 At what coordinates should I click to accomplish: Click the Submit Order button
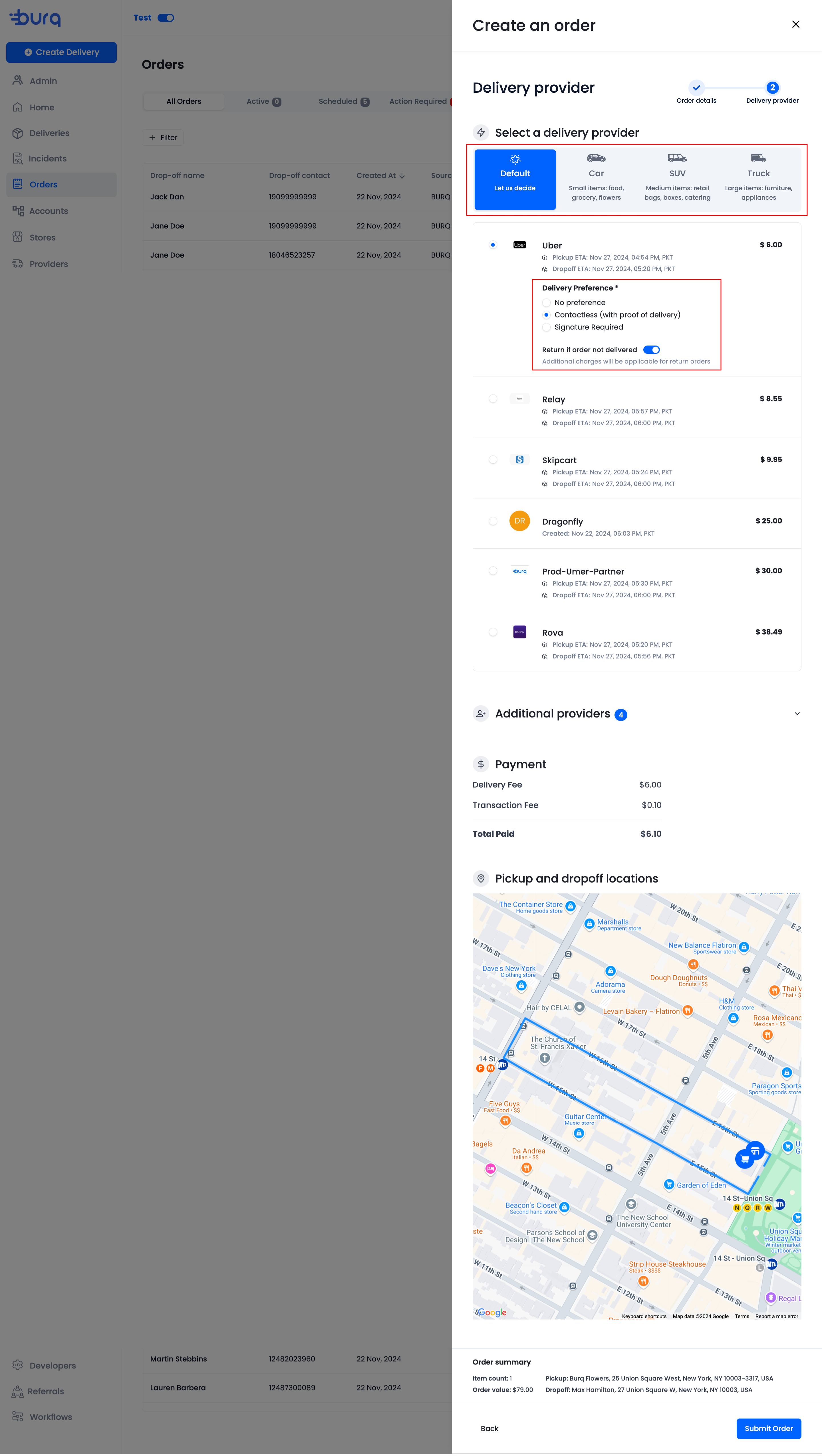(x=768, y=1428)
